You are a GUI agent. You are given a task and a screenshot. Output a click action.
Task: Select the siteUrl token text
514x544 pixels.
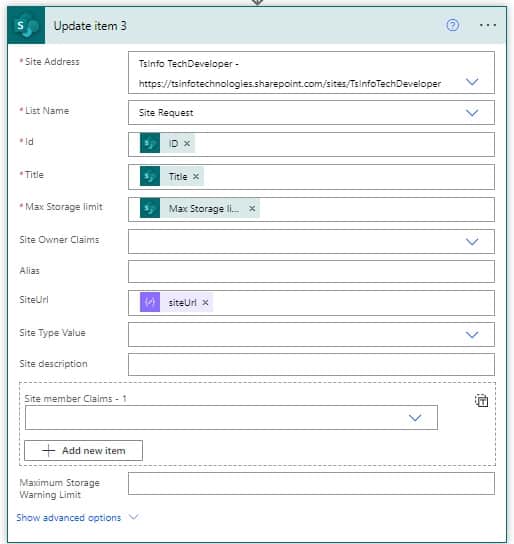pos(182,303)
